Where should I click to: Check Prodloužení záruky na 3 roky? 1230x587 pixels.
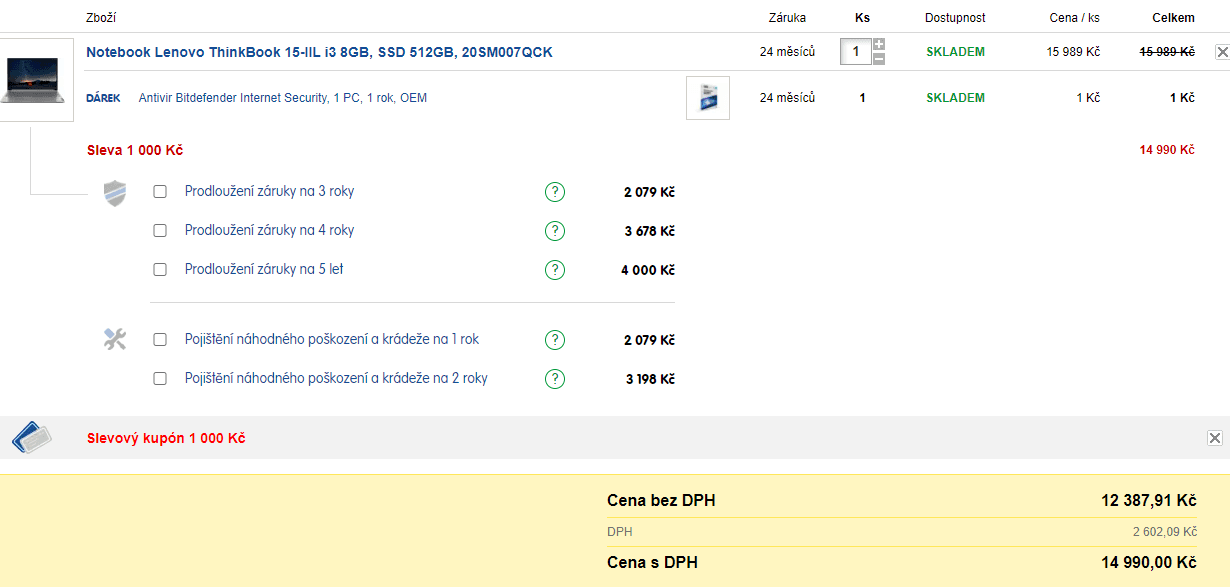coord(160,192)
